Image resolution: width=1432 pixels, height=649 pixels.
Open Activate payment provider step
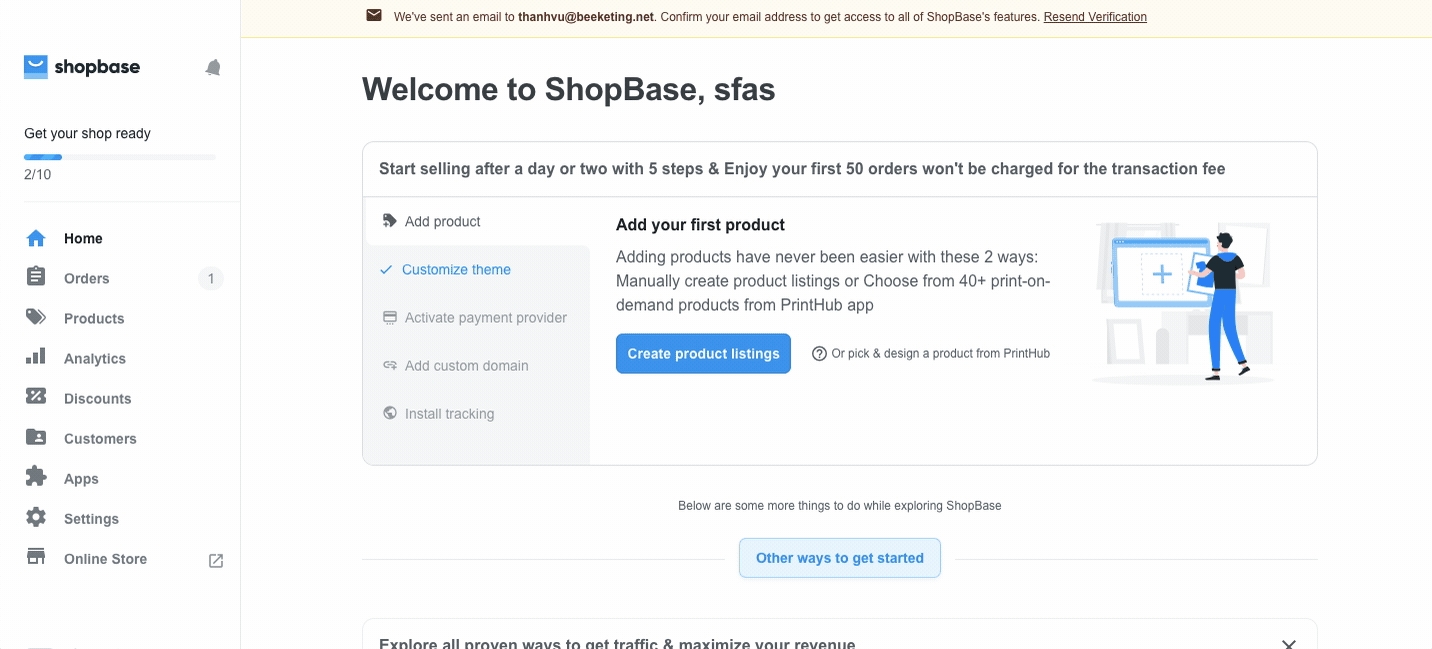[485, 318]
